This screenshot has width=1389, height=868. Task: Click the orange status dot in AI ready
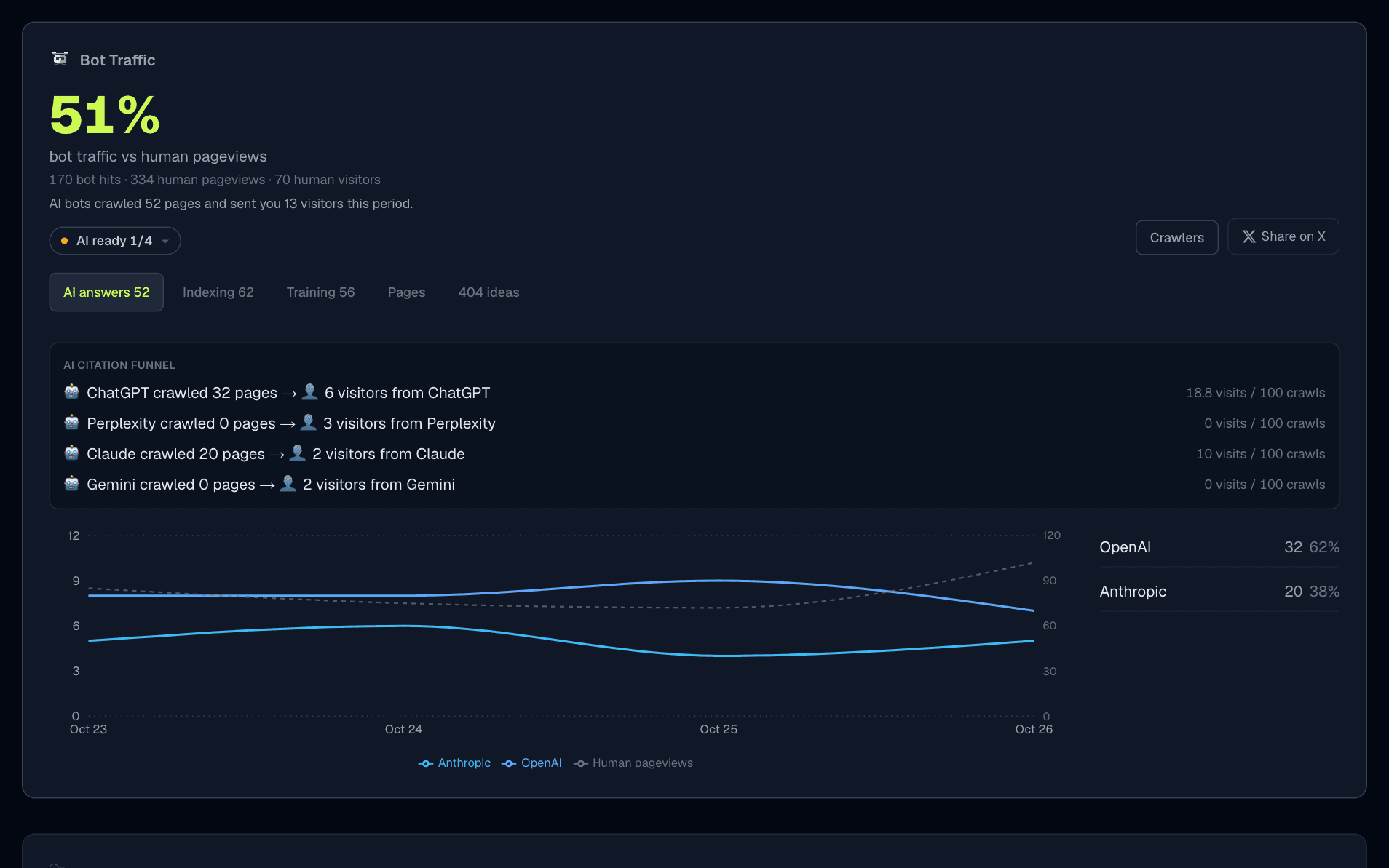click(64, 241)
